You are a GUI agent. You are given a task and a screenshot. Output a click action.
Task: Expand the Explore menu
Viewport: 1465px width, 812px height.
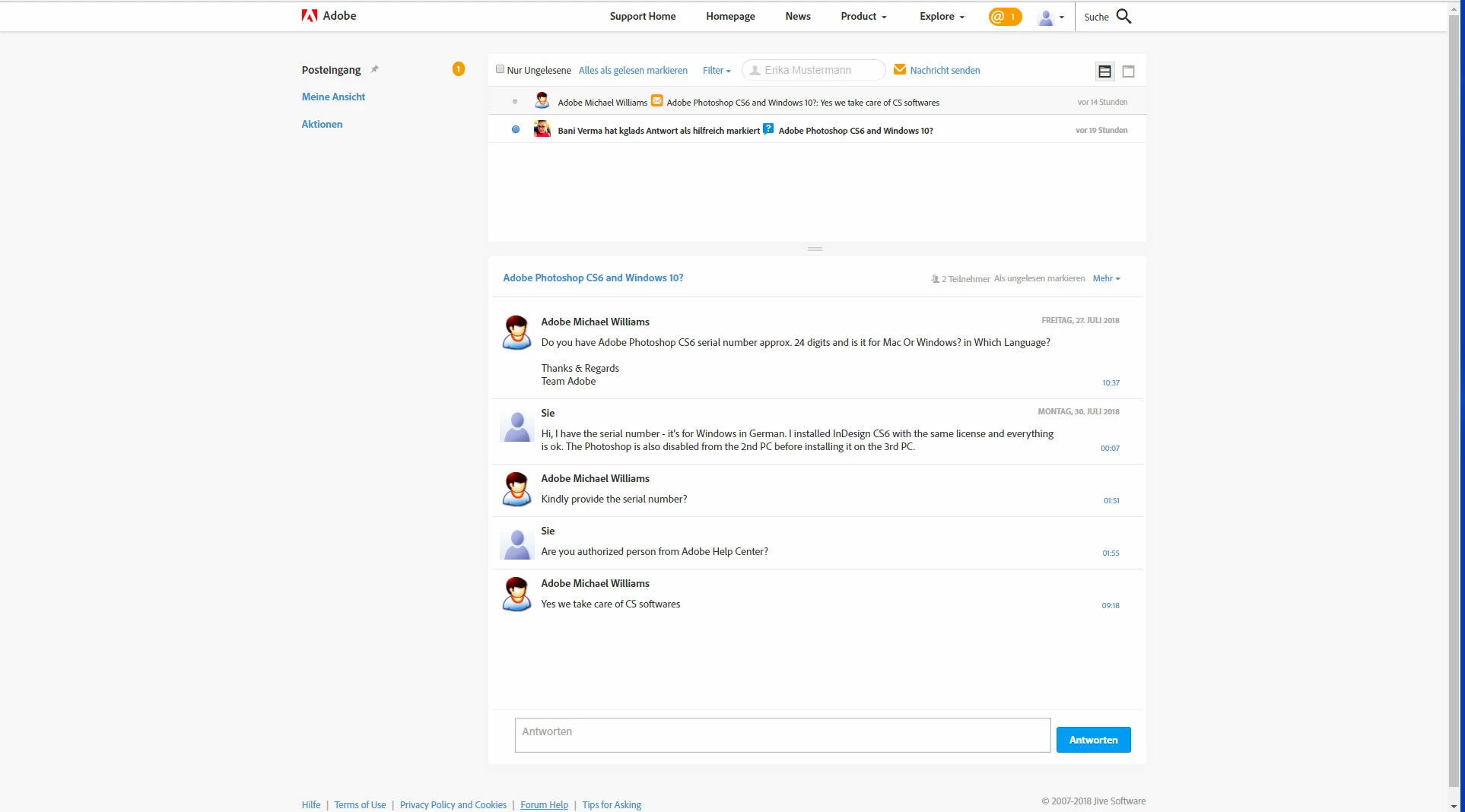pyautogui.click(x=942, y=17)
